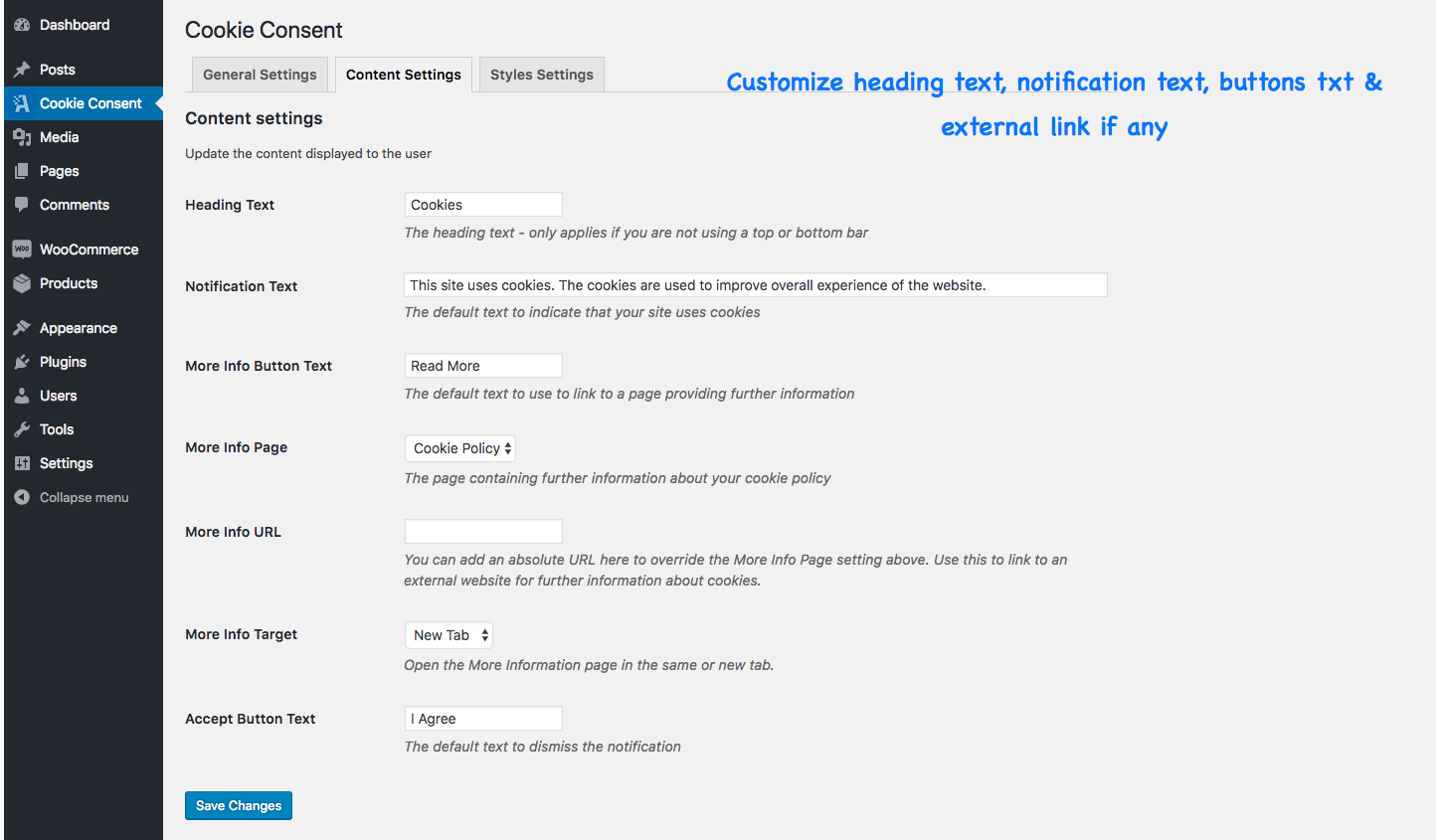Click the Products box icon

22,283
